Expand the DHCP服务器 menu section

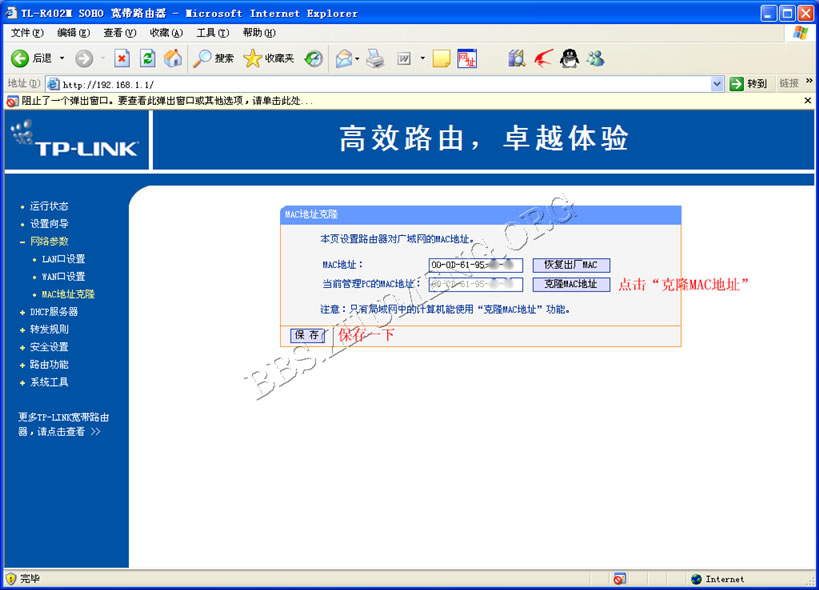point(22,312)
